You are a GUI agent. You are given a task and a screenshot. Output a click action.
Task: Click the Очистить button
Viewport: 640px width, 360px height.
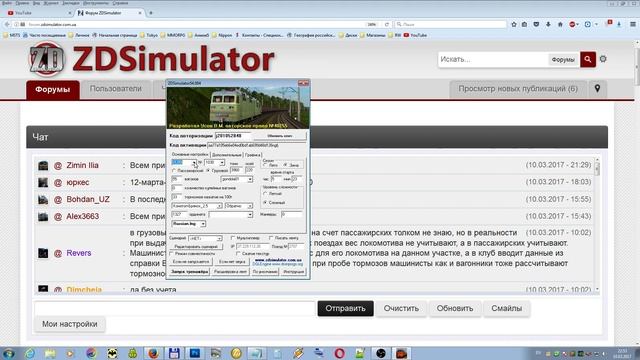pos(401,309)
